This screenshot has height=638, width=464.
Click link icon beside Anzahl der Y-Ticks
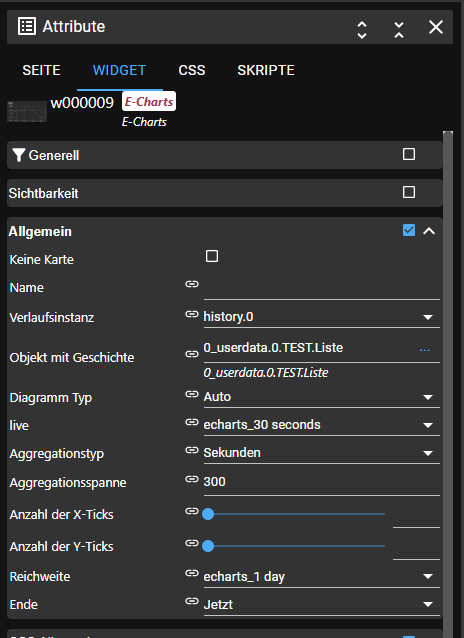pyautogui.click(x=192, y=543)
